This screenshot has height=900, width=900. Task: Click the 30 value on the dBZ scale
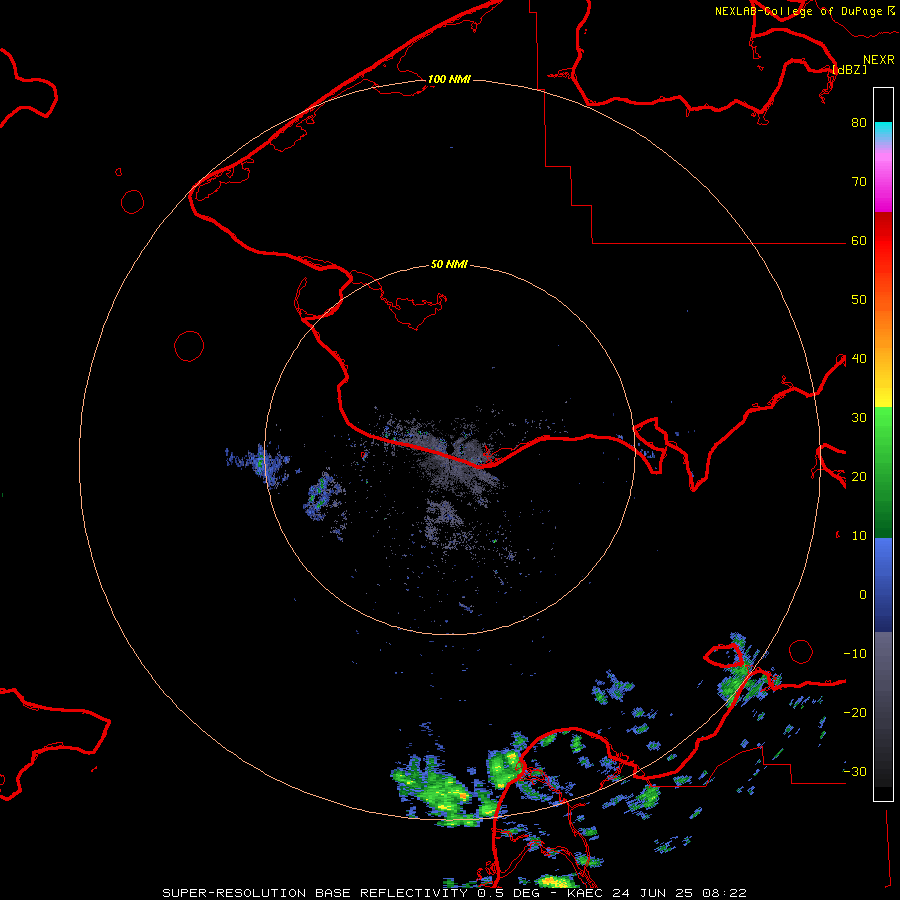click(x=859, y=418)
